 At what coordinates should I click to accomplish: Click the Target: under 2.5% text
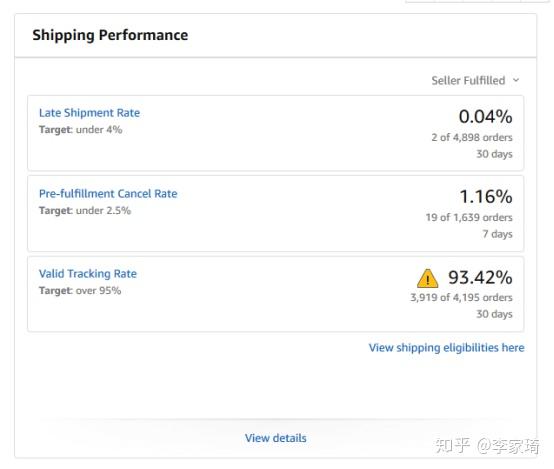click(85, 211)
